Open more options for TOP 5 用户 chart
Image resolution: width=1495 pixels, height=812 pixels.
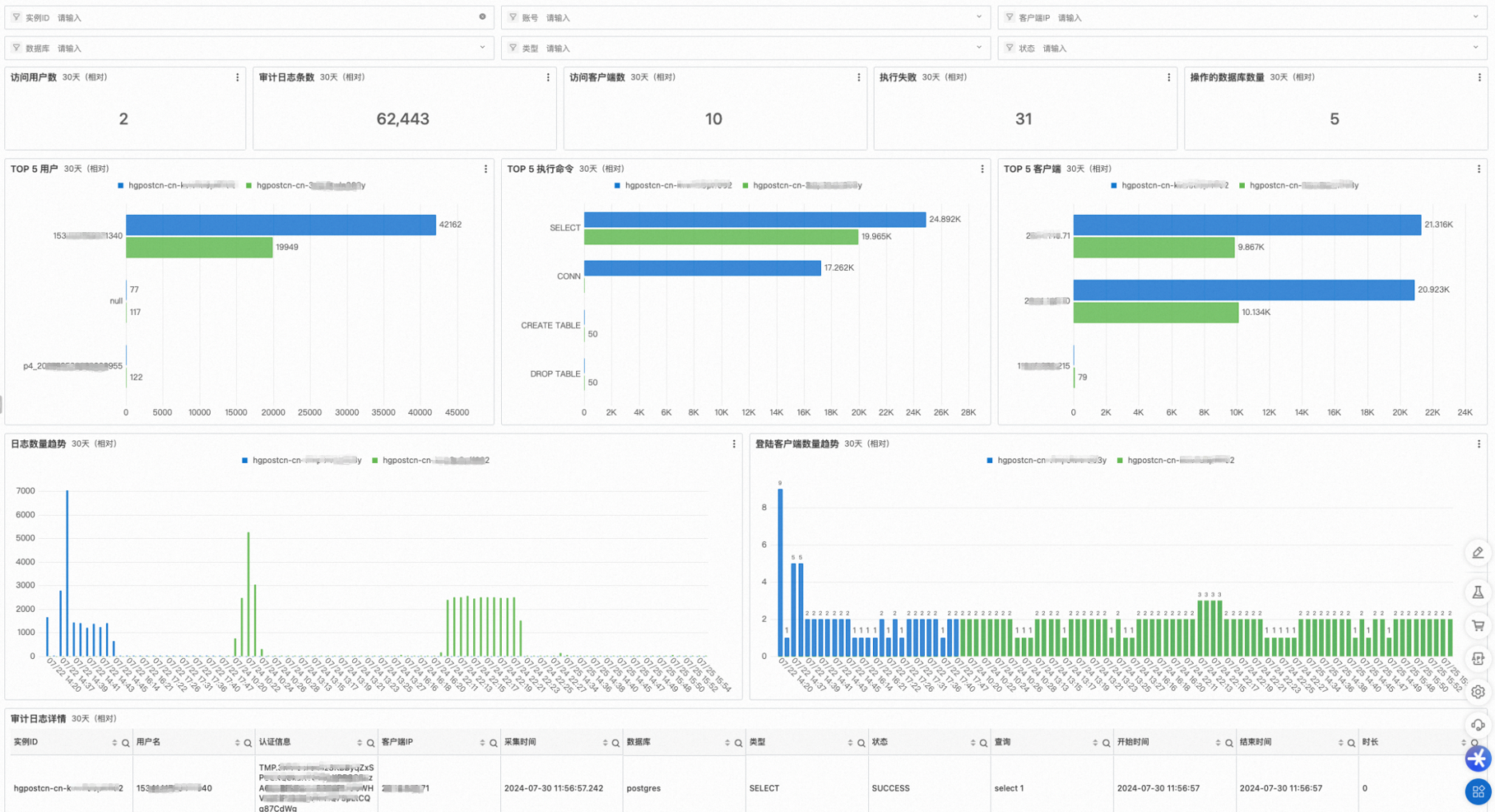(485, 169)
